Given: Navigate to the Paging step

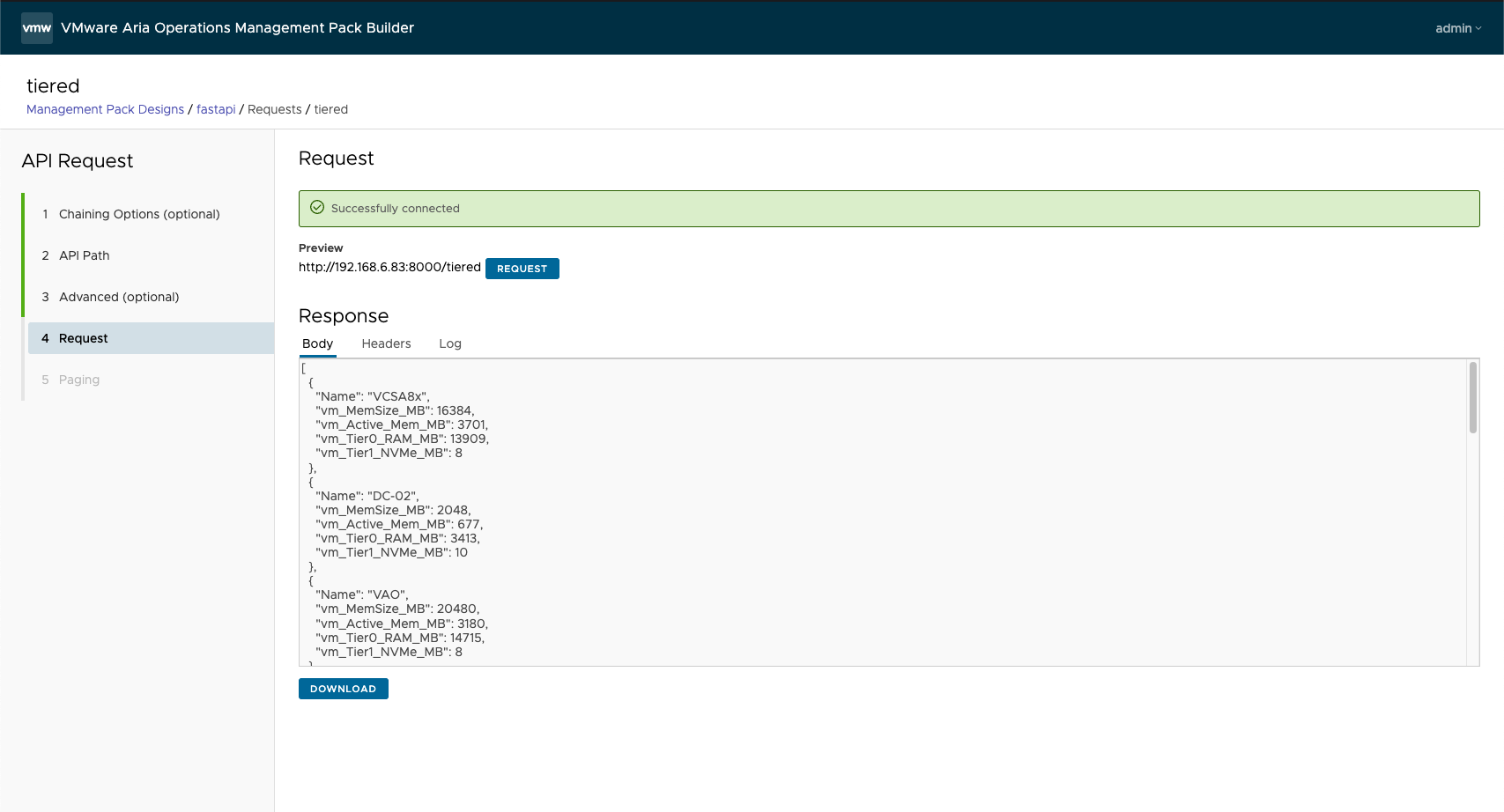Looking at the screenshot, I should 79,380.
